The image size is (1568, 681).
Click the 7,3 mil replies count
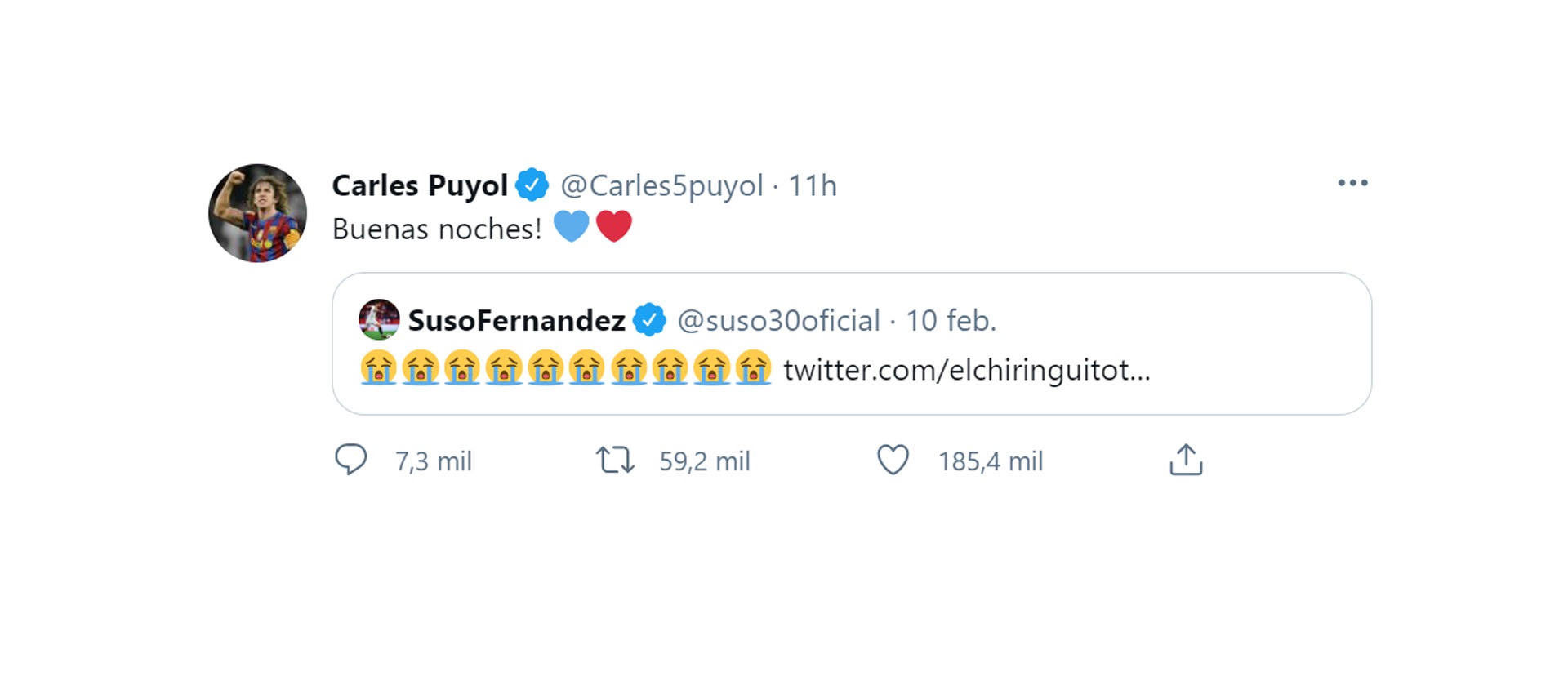click(434, 461)
